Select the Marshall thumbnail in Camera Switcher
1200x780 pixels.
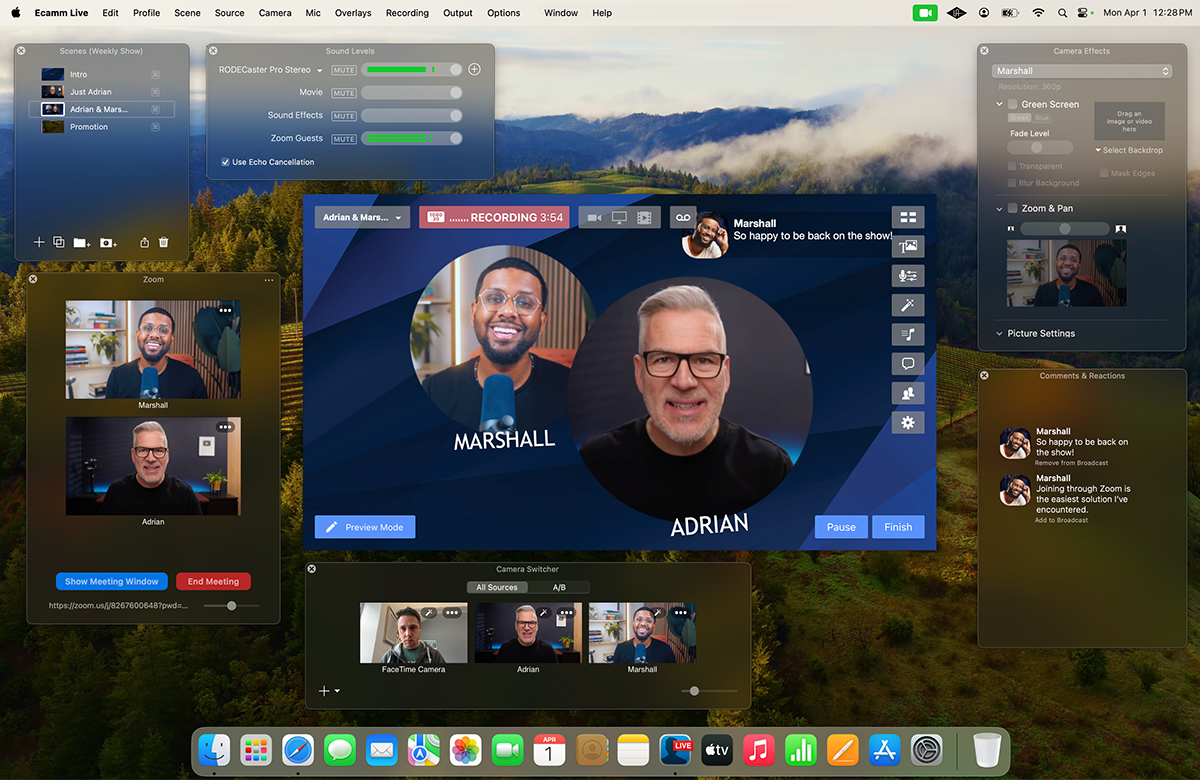coord(641,632)
